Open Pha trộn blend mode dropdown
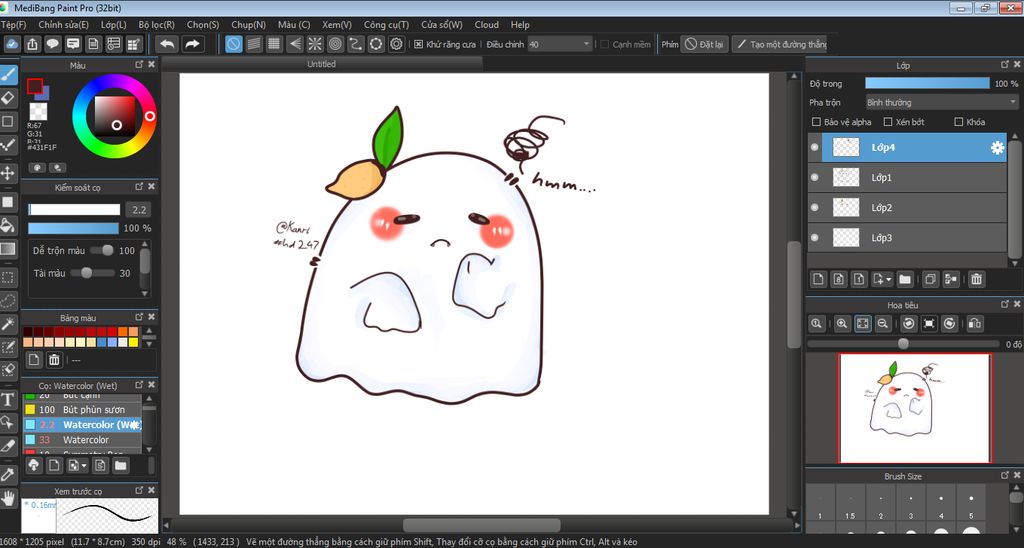This screenshot has width=1024, height=548. point(941,103)
